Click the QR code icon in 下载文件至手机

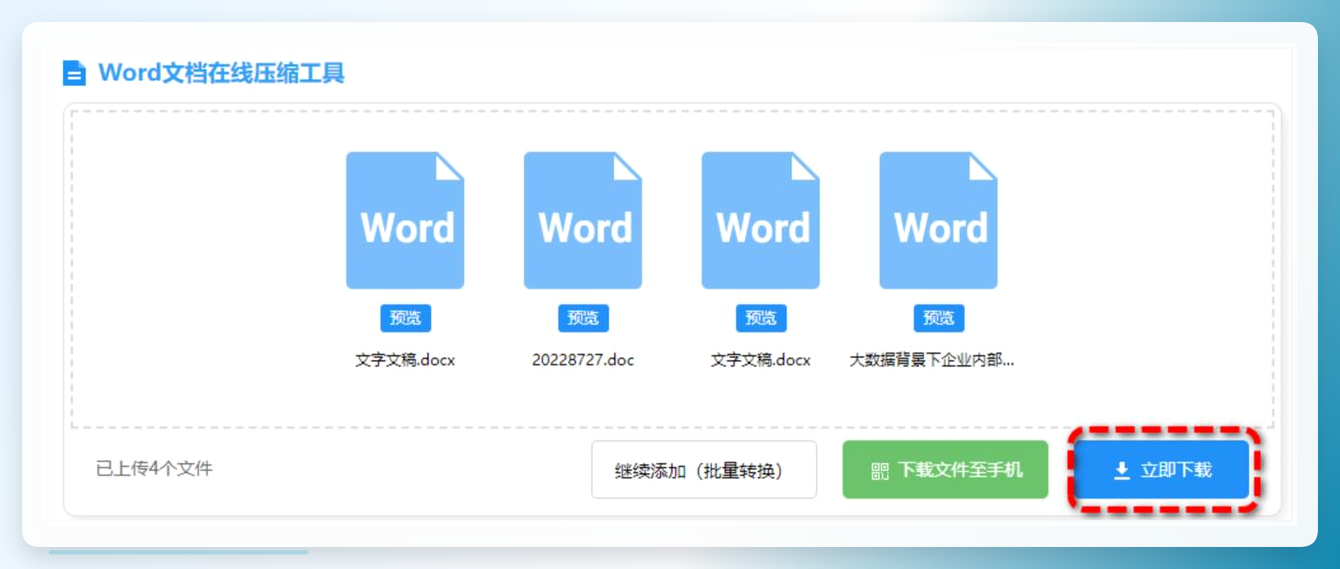(880, 471)
